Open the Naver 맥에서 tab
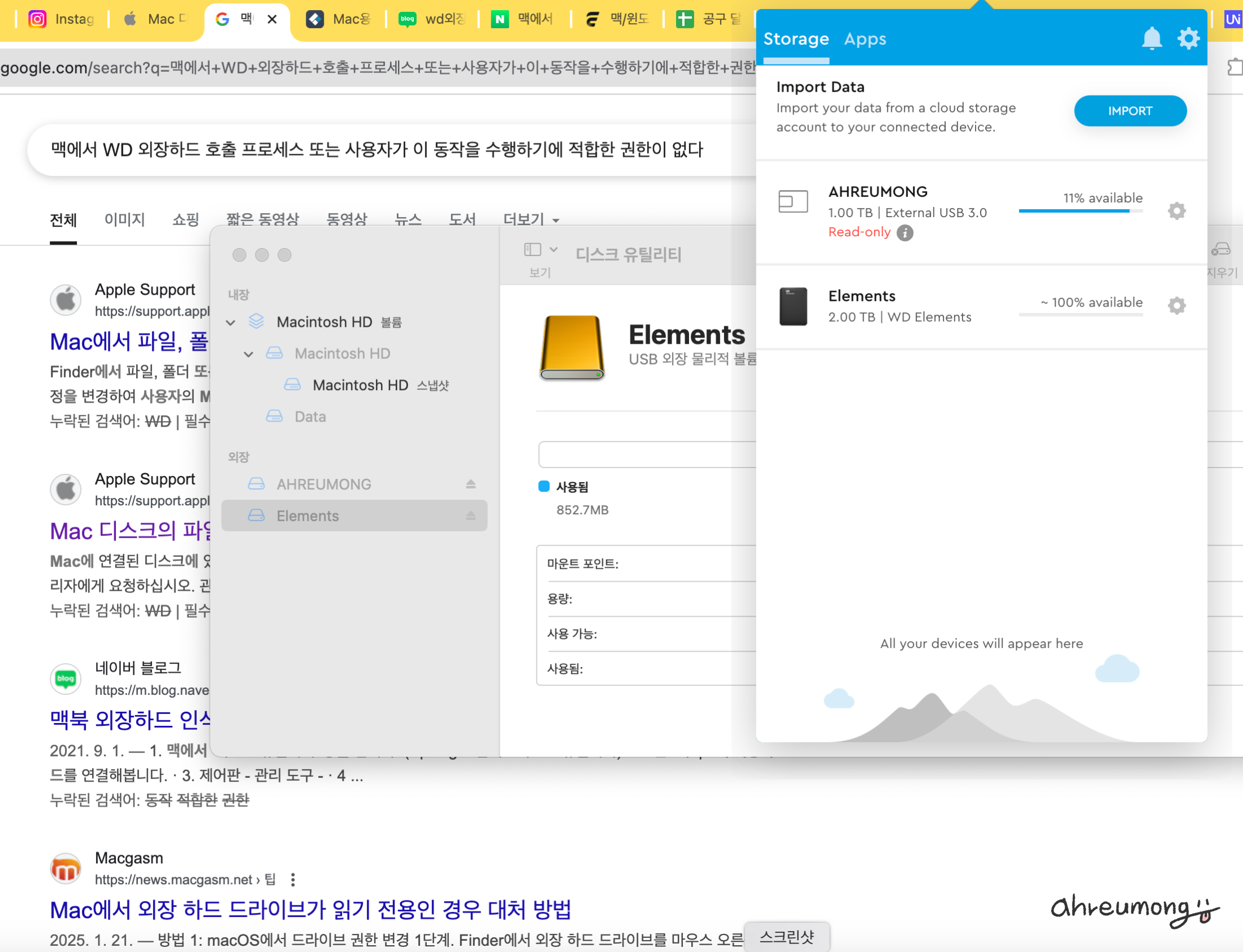Viewport: 1243px width, 952px height. tap(523, 19)
